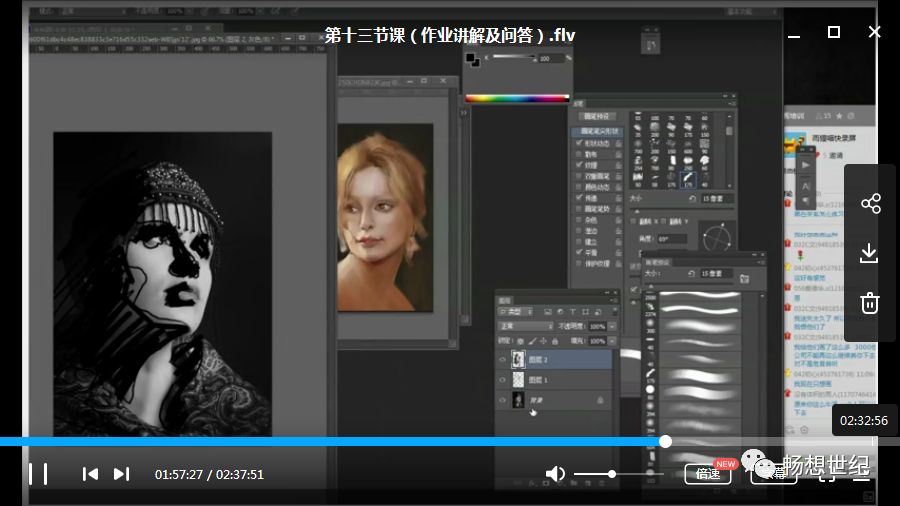Viewport: 900px width, 506px height.
Task: Click the shape layer filter icon
Action: 585,312
